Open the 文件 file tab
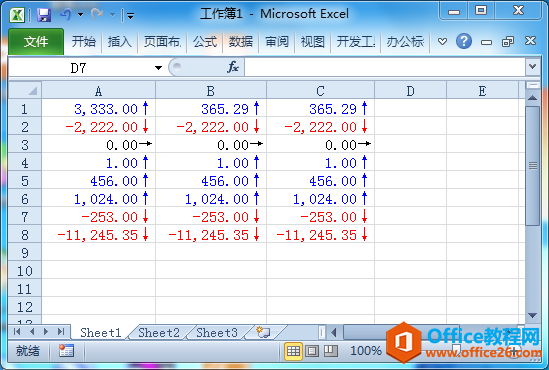 pos(36,42)
